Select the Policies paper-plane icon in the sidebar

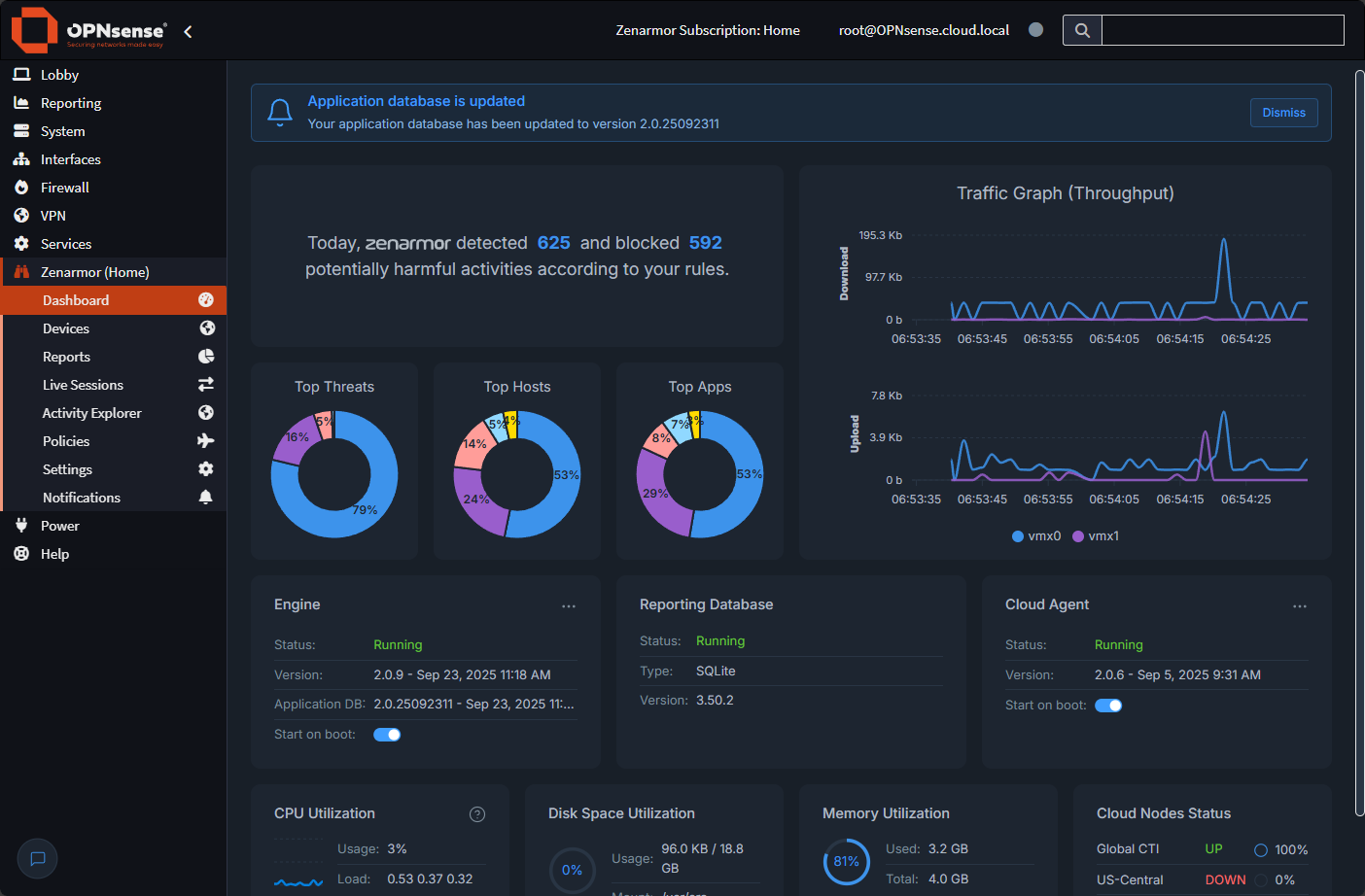(205, 440)
